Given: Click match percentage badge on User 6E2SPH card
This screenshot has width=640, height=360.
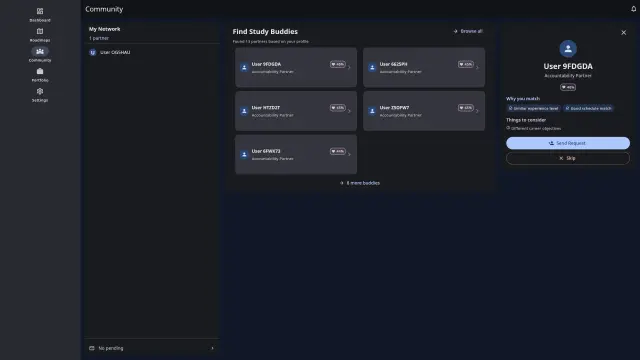Looking at the screenshot, I should [x=466, y=64].
